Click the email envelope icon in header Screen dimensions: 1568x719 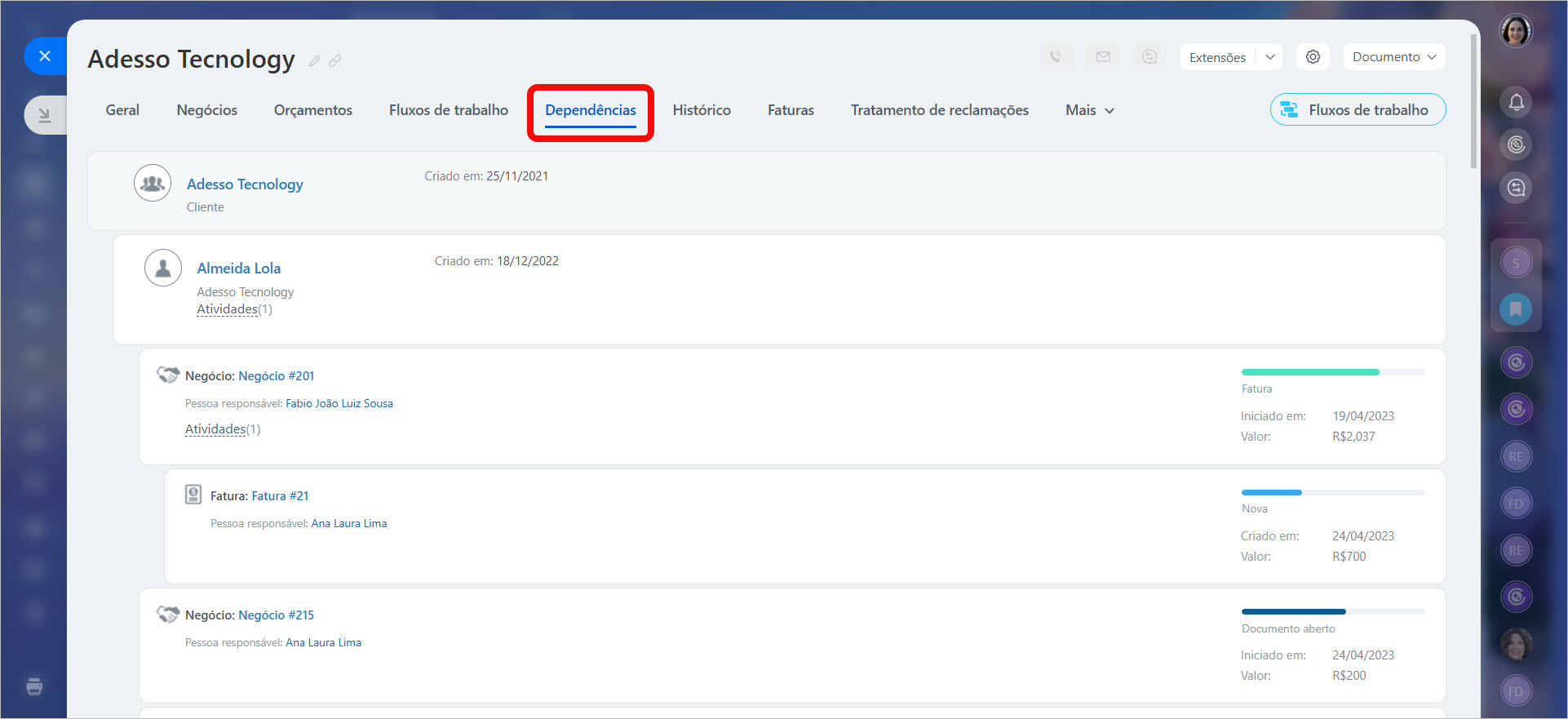click(x=1103, y=57)
